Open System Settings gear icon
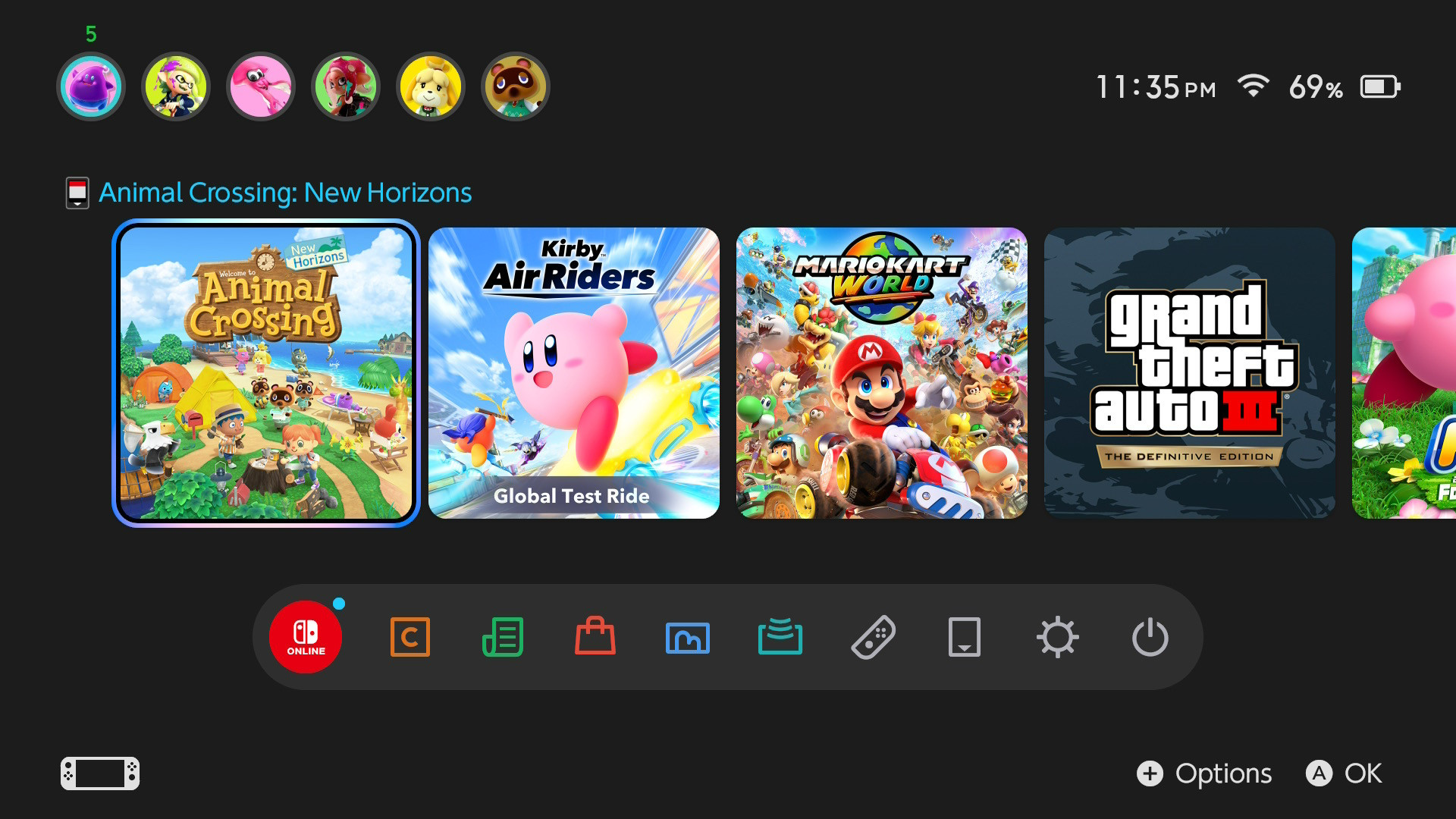1456x819 pixels. [x=1058, y=637]
